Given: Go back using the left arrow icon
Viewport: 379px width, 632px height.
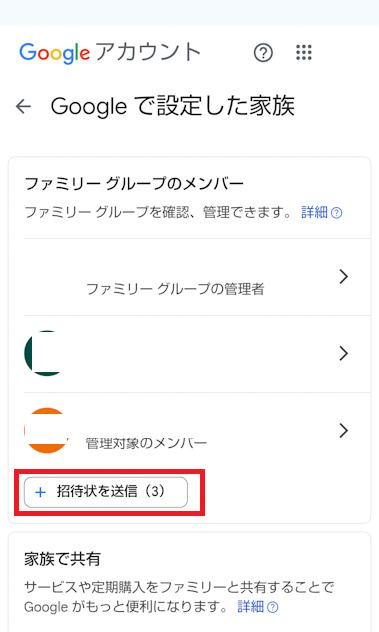Looking at the screenshot, I should 23,106.
